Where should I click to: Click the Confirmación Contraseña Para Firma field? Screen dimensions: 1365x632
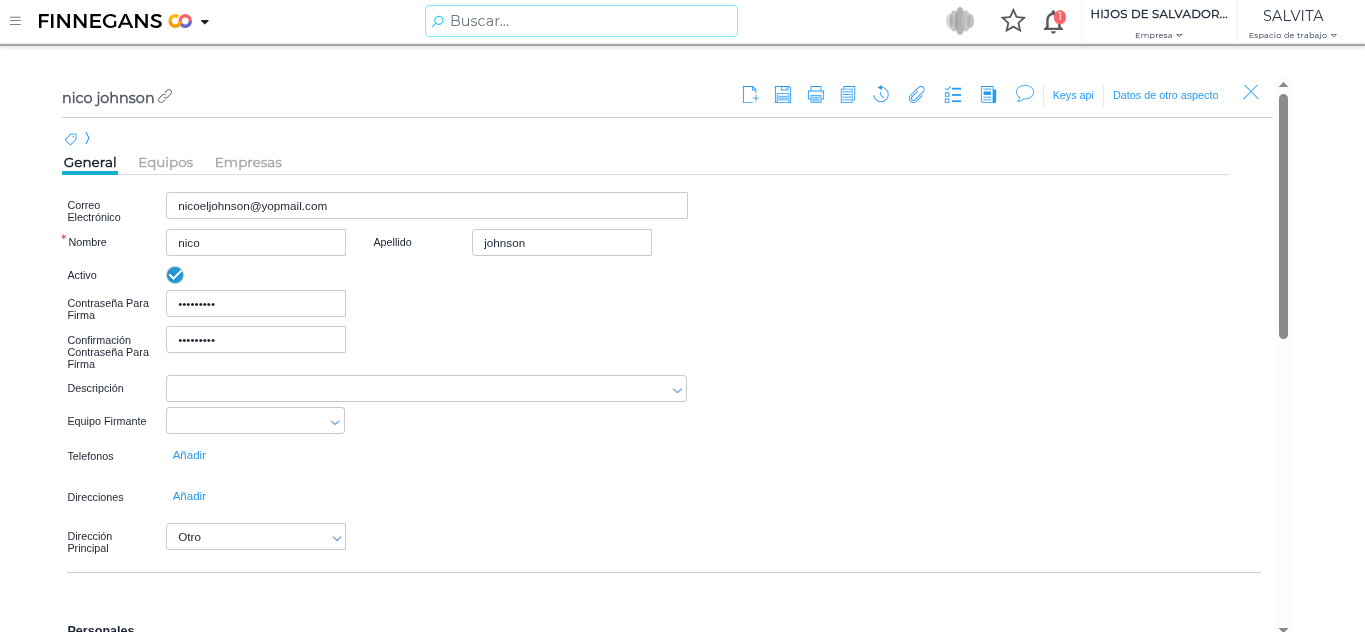pyautogui.click(x=256, y=340)
